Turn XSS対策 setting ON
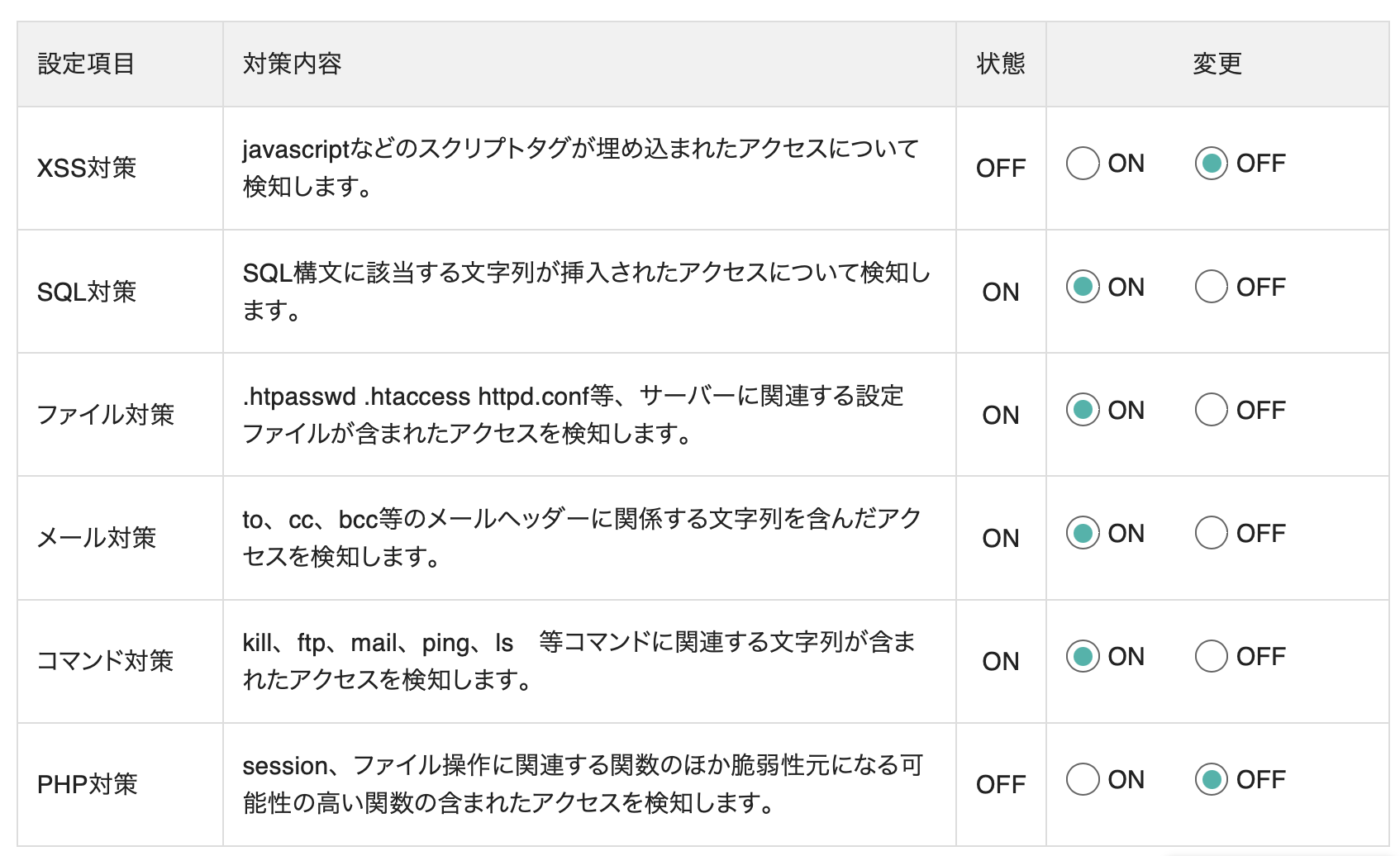The height and width of the screenshot is (856, 1400). [1083, 164]
